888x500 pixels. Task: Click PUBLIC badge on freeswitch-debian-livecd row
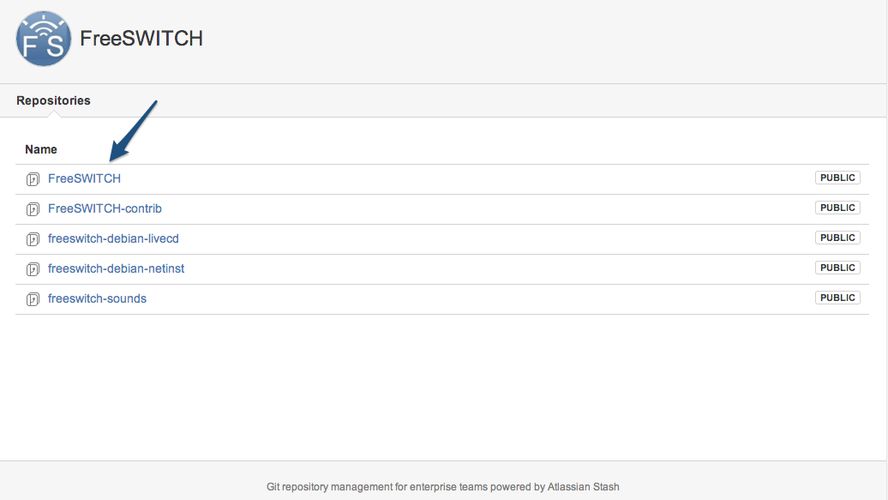click(837, 238)
